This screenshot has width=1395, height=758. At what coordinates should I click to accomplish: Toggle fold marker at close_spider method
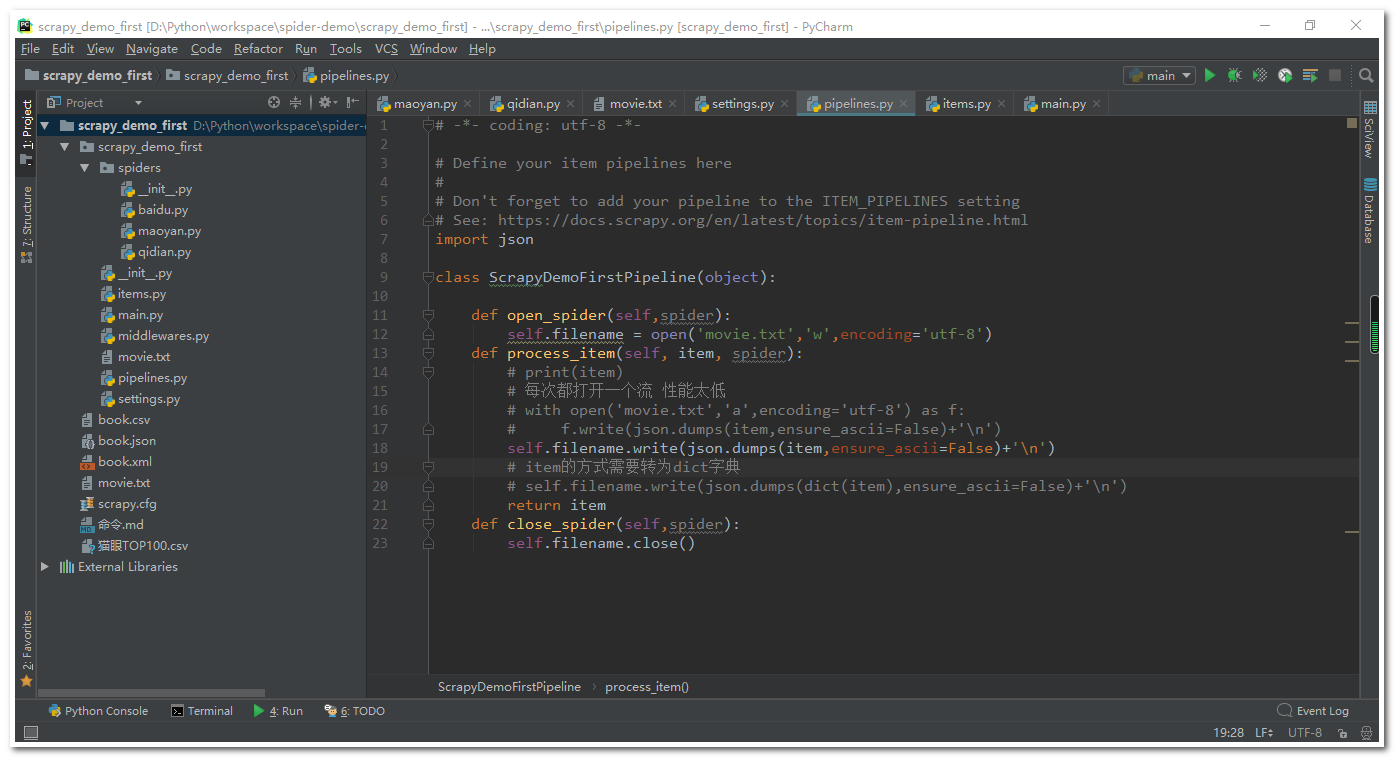click(428, 524)
